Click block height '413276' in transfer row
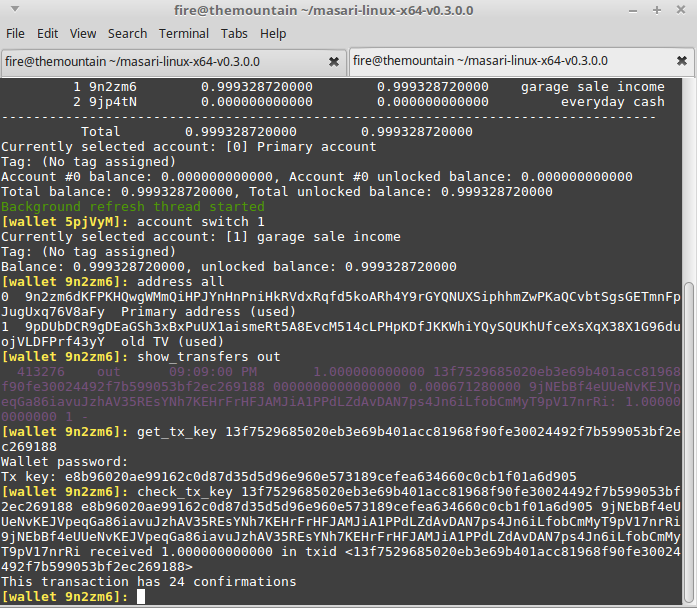Screen dimensions: 697x608 41,372
